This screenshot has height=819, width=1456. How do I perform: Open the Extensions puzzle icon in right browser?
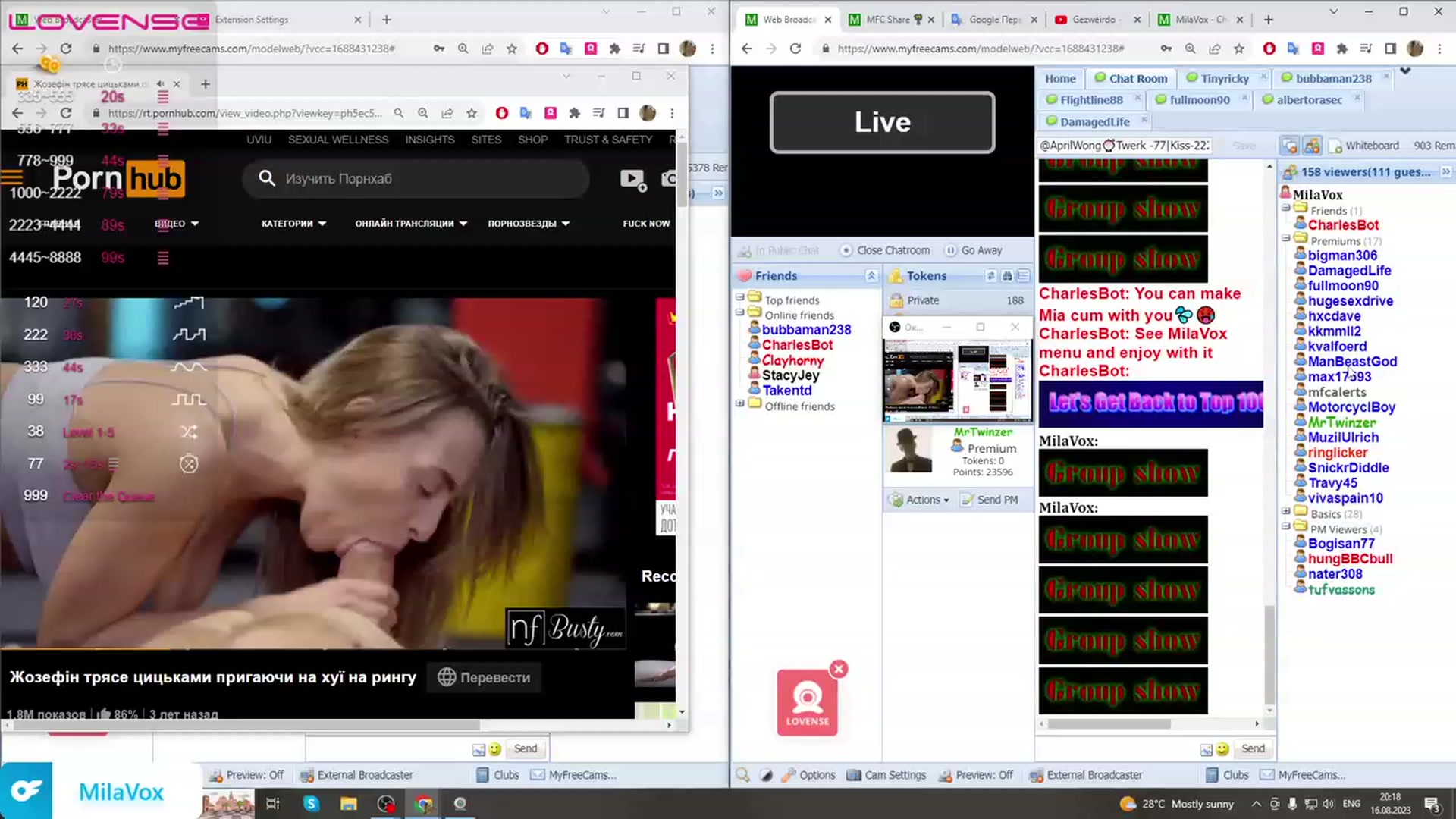[1341, 49]
